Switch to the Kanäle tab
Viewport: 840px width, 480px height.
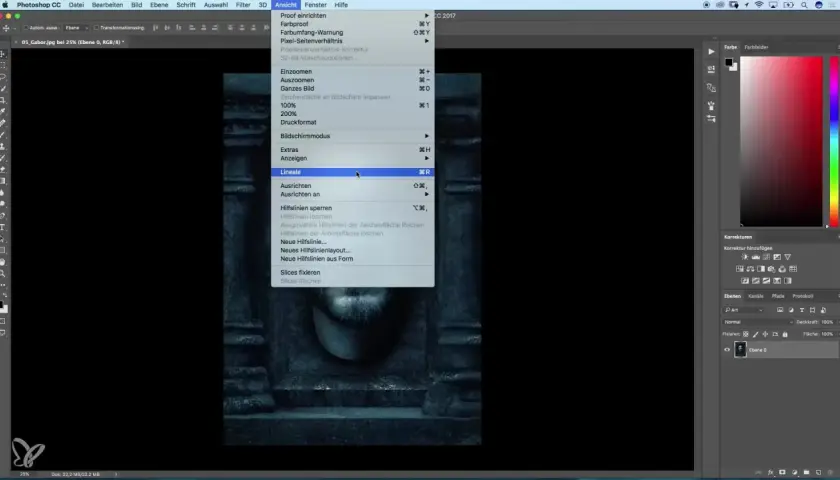point(756,296)
